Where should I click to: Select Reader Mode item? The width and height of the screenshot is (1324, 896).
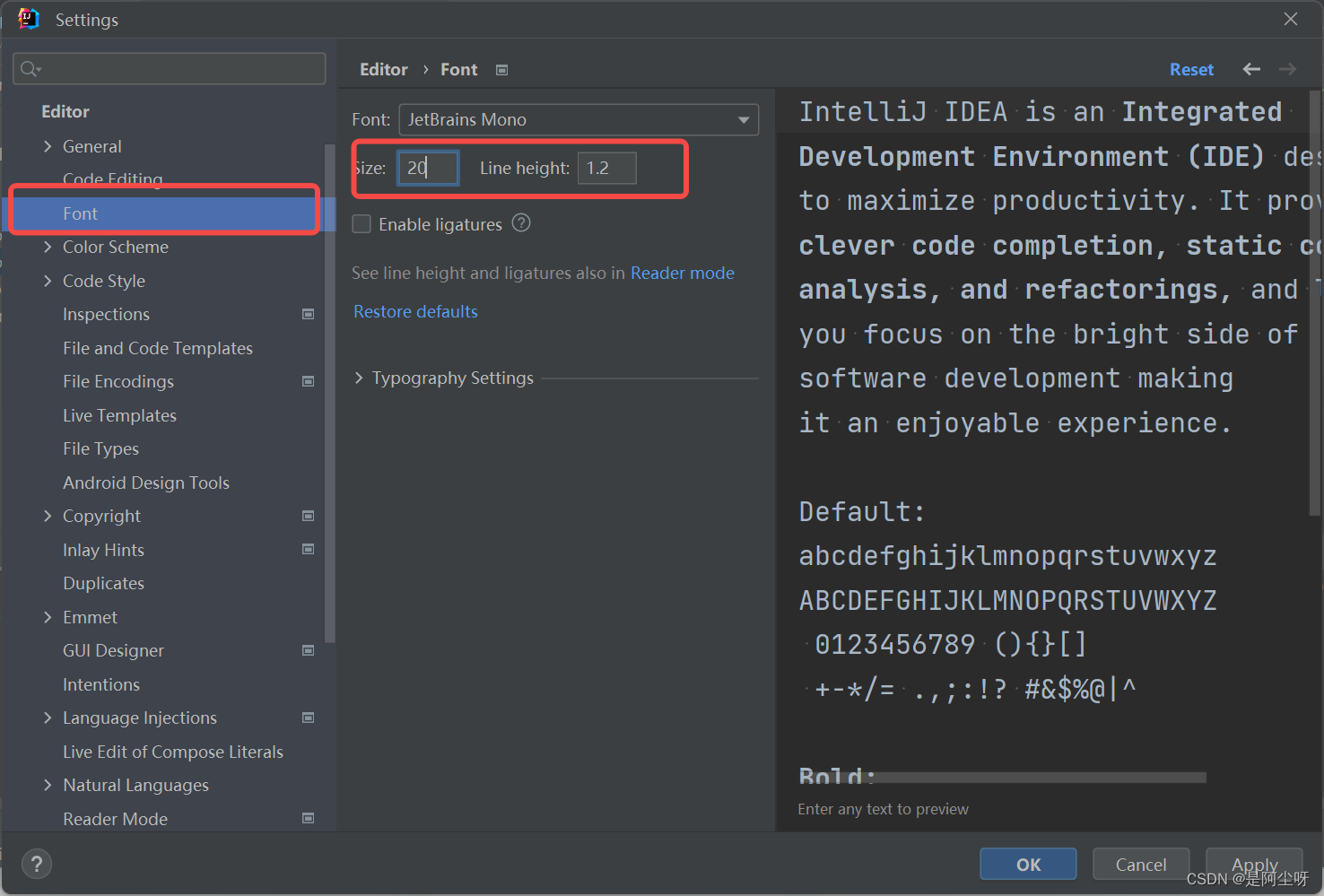click(x=115, y=819)
